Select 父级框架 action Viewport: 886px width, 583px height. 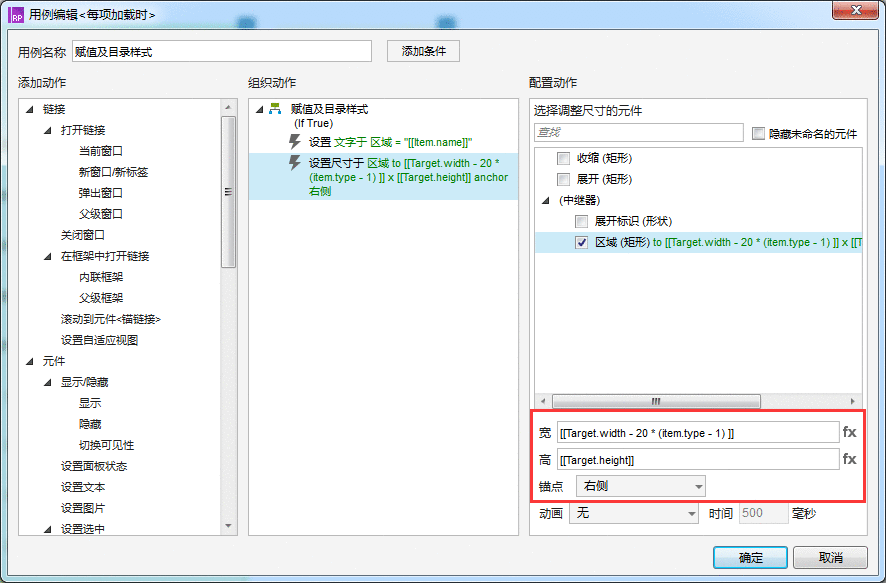coord(101,298)
